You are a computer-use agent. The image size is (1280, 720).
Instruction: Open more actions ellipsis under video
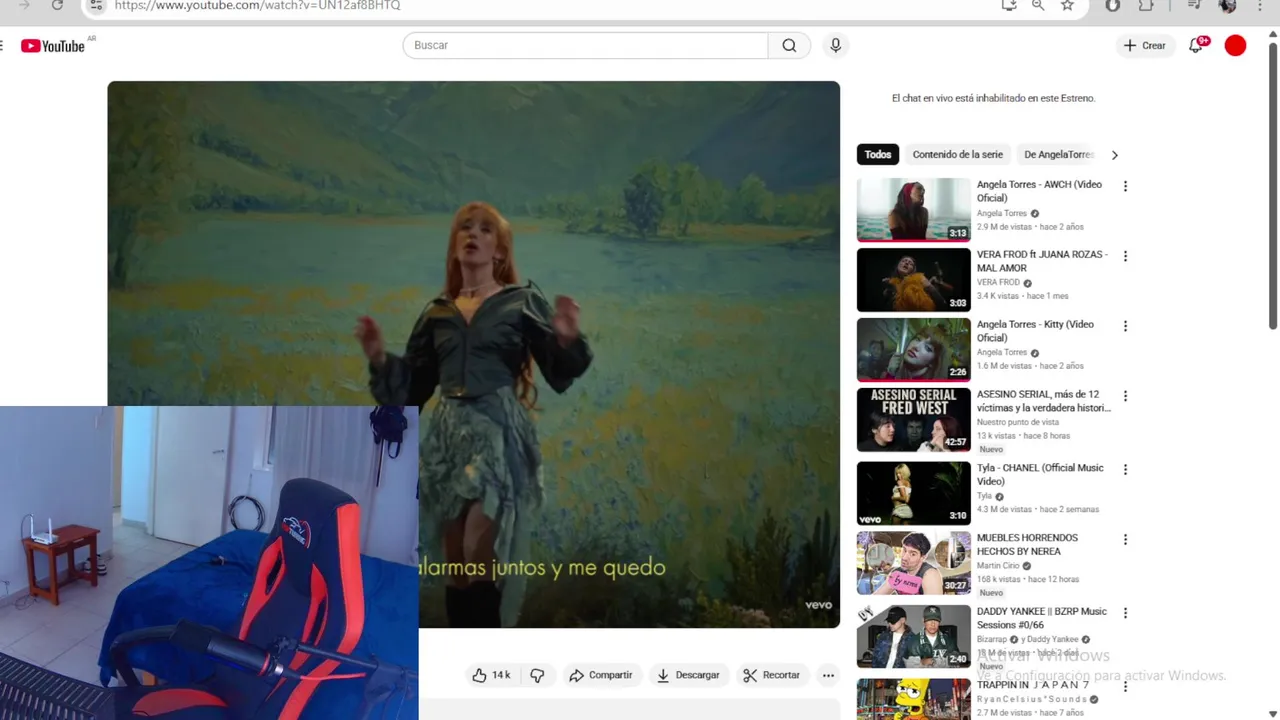(x=828, y=675)
